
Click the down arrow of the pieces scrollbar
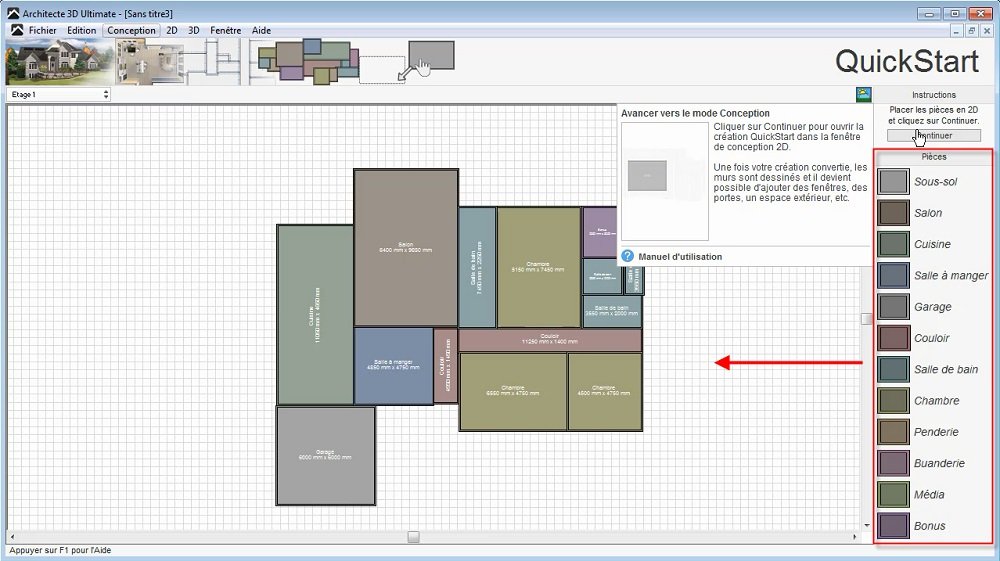coord(867,526)
